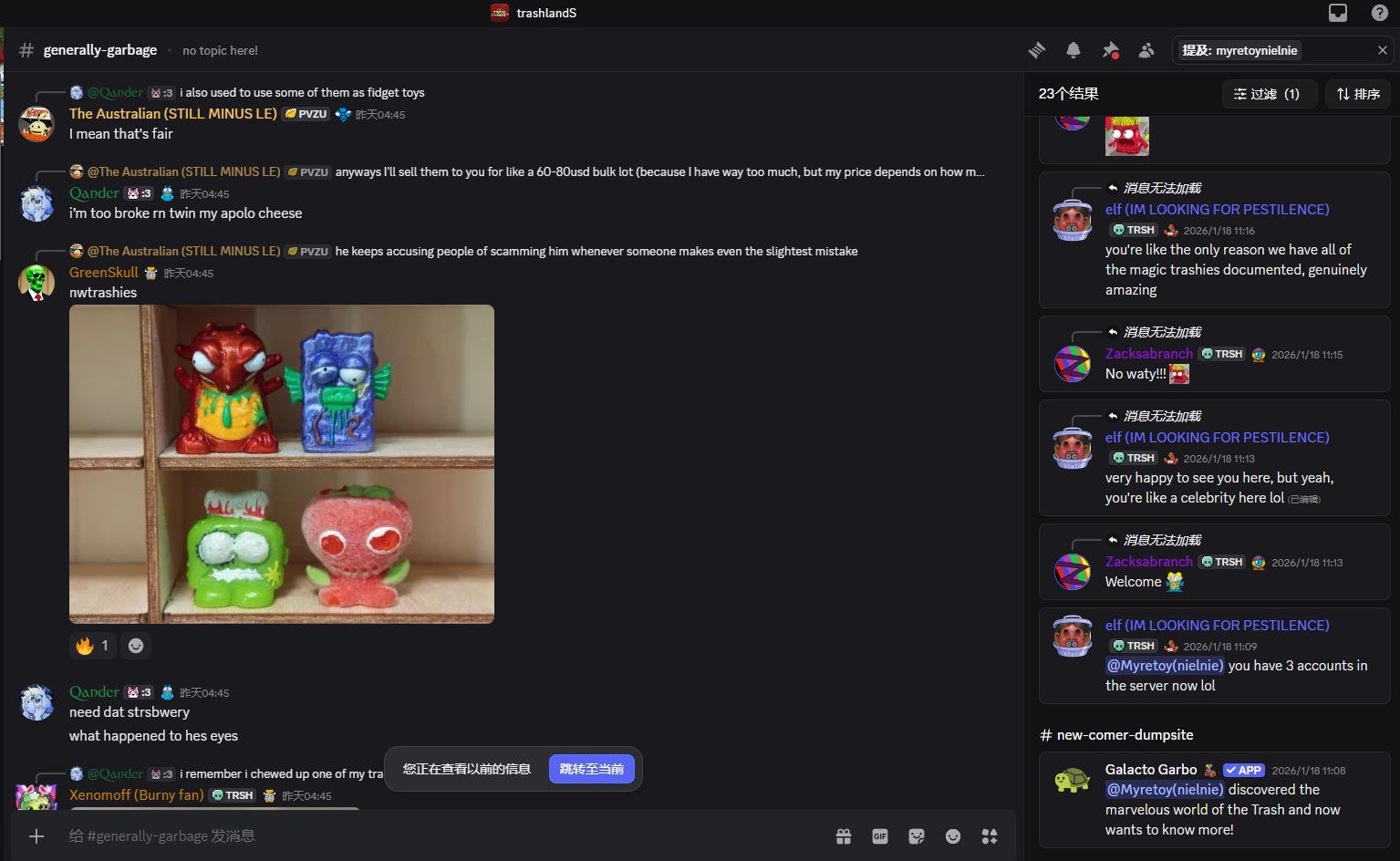Click the plus attachment button
The height and width of the screenshot is (861, 1400).
coord(36,836)
